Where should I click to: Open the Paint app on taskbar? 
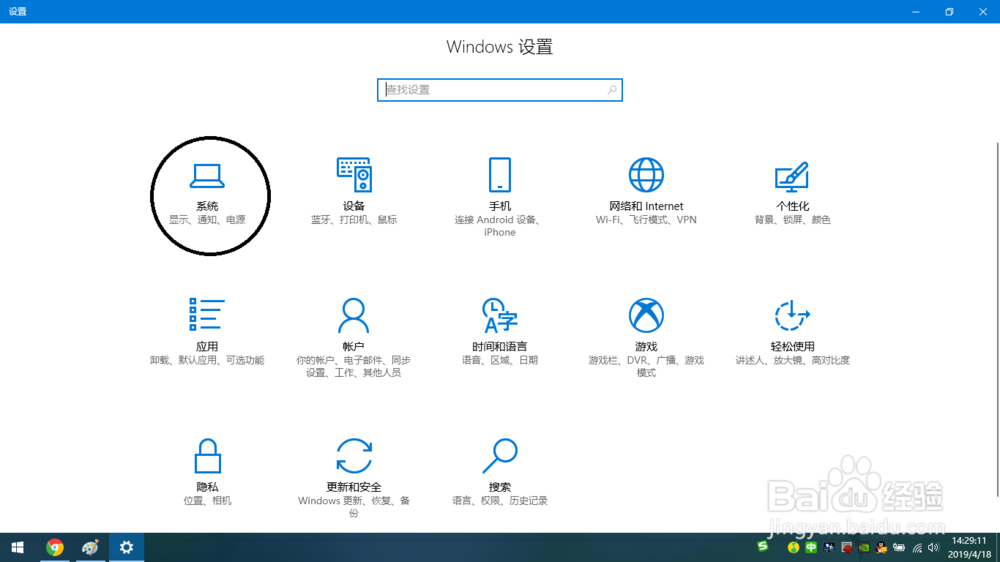coord(90,547)
